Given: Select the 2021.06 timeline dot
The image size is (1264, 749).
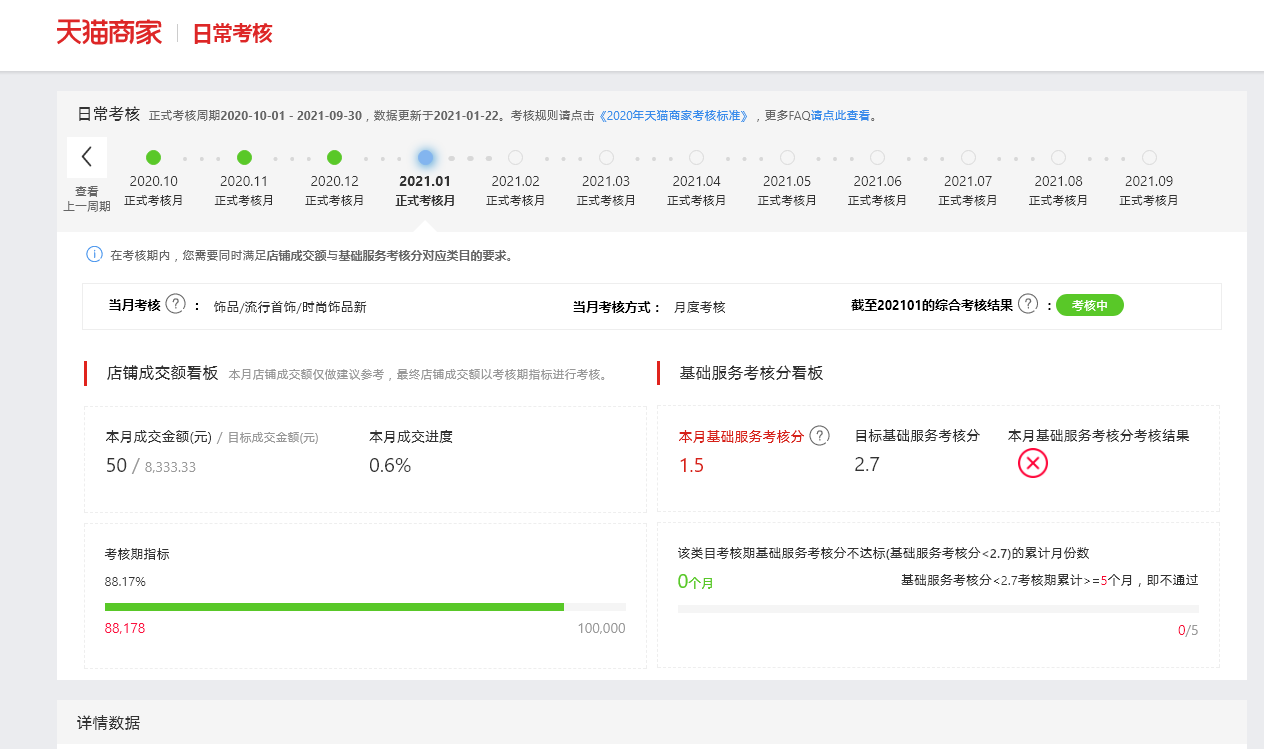Looking at the screenshot, I should 877,157.
